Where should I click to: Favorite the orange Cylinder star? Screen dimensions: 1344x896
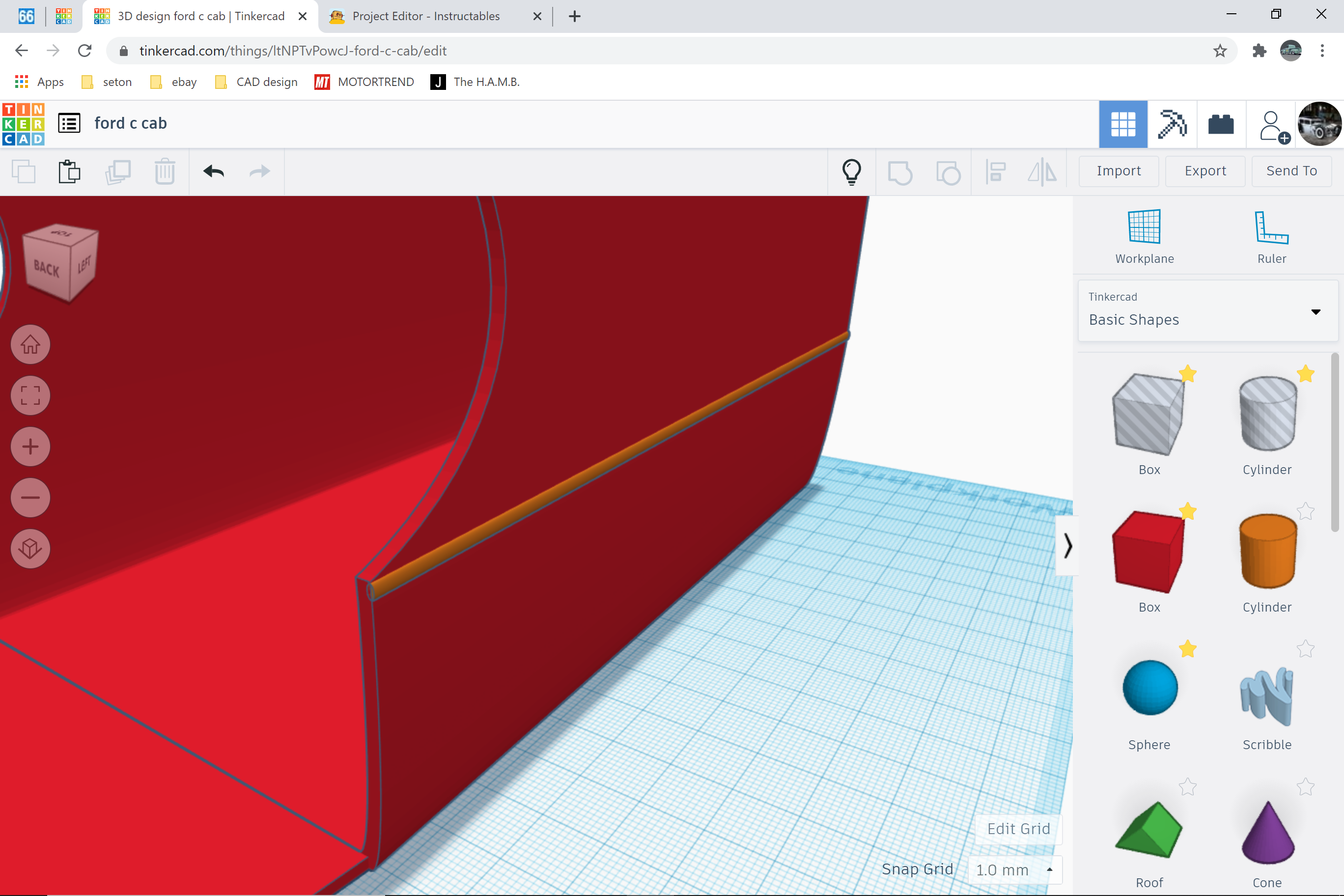point(1306,511)
